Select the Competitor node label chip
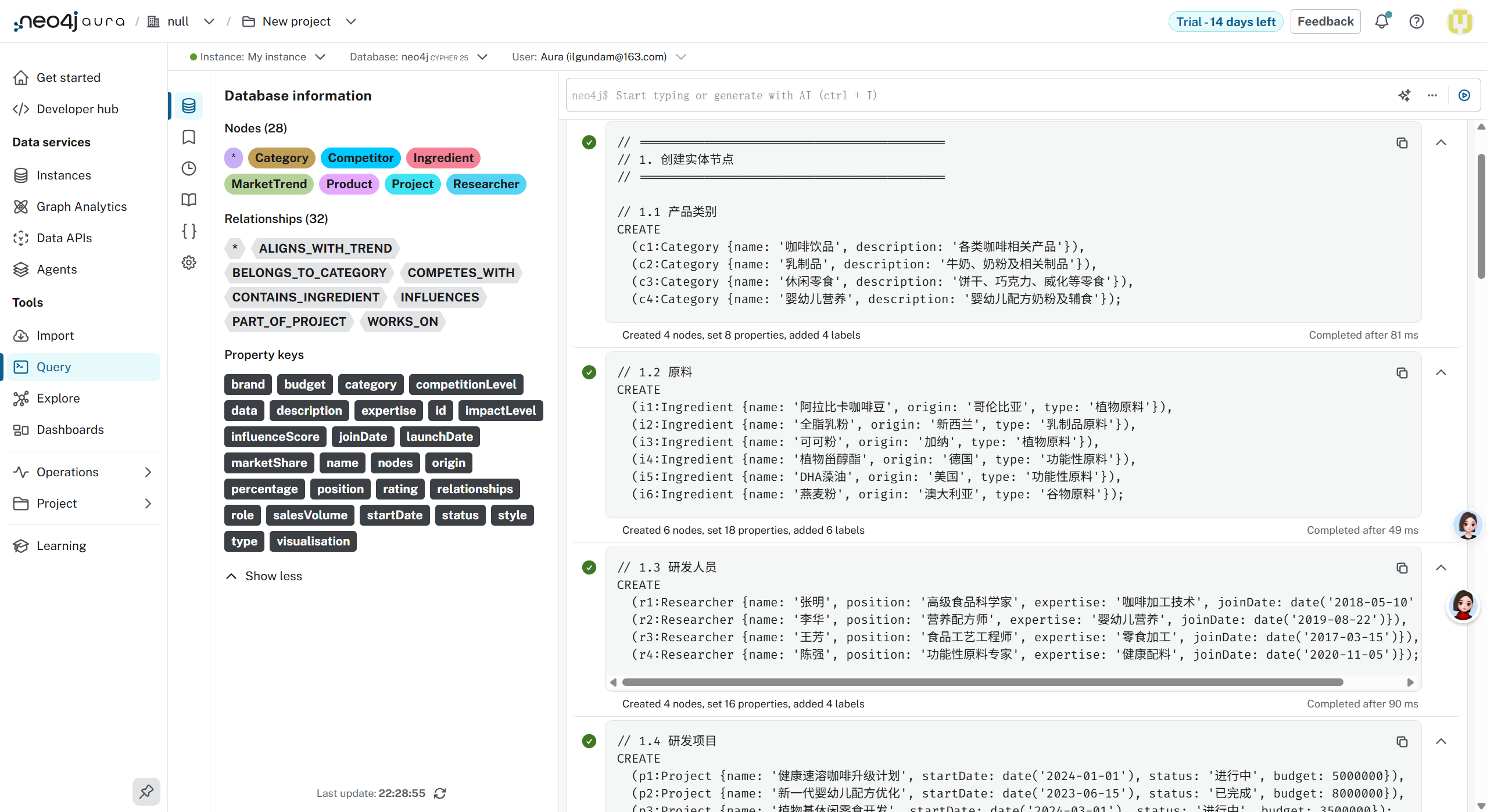 [x=360, y=158]
